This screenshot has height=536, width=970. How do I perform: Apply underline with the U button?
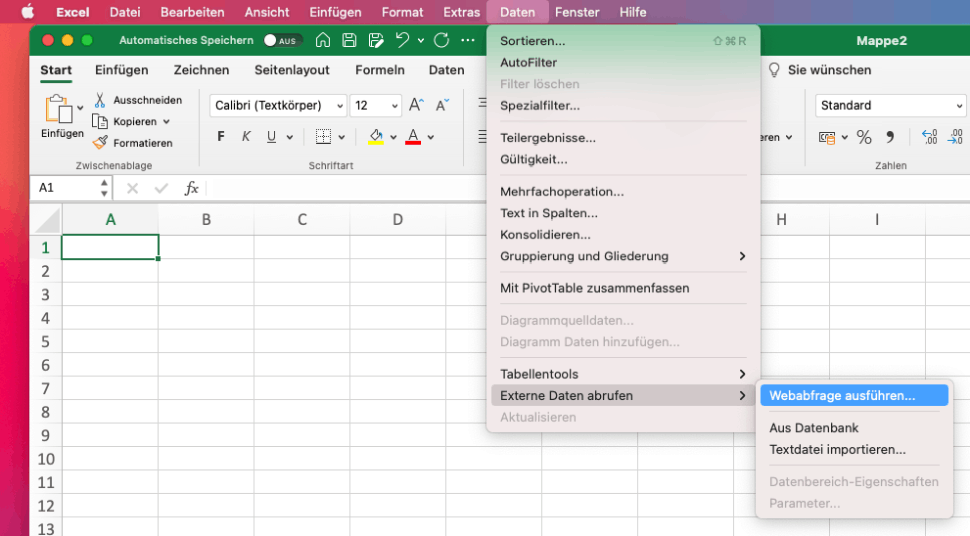(x=271, y=137)
